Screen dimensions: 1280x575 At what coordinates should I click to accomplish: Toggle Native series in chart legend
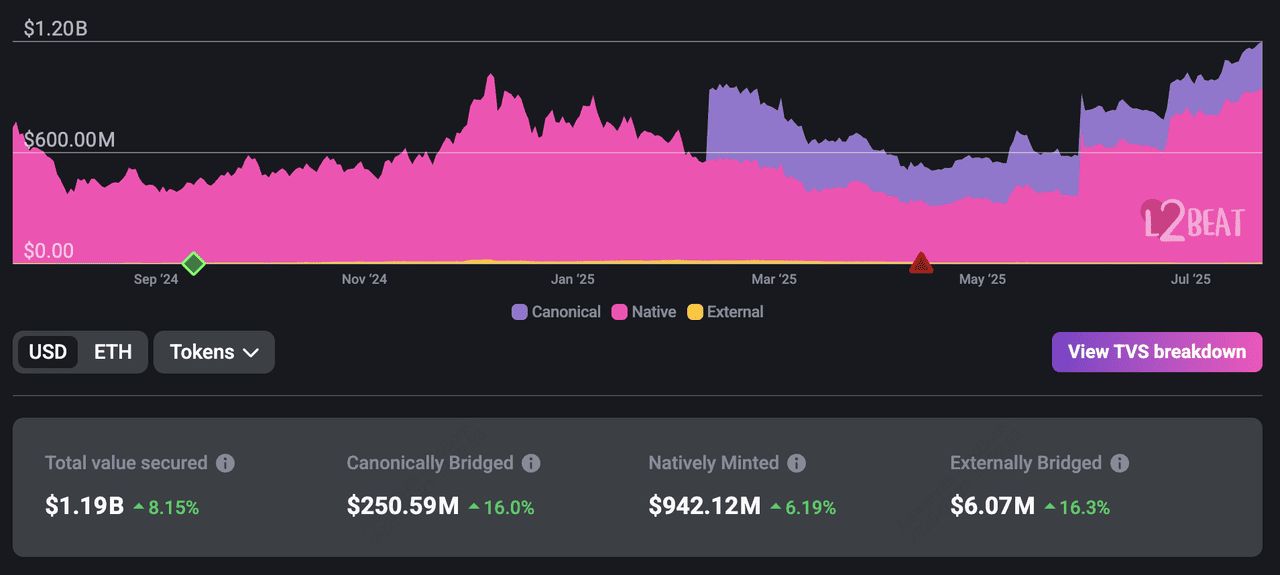(x=644, y=312)
